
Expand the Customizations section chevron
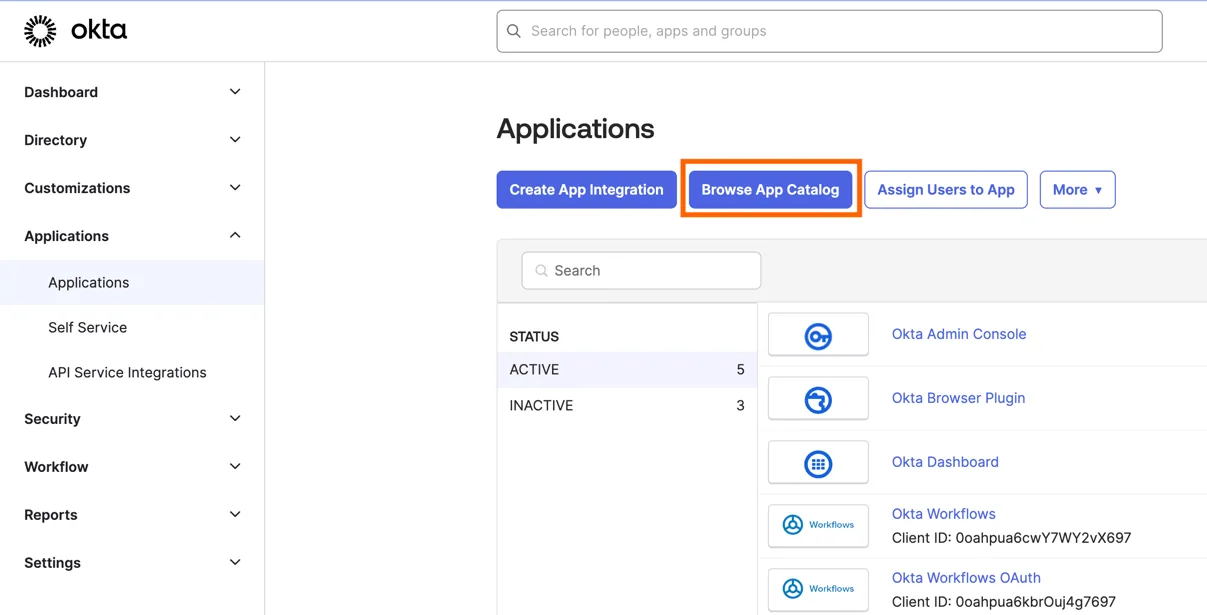coord(235,188)
